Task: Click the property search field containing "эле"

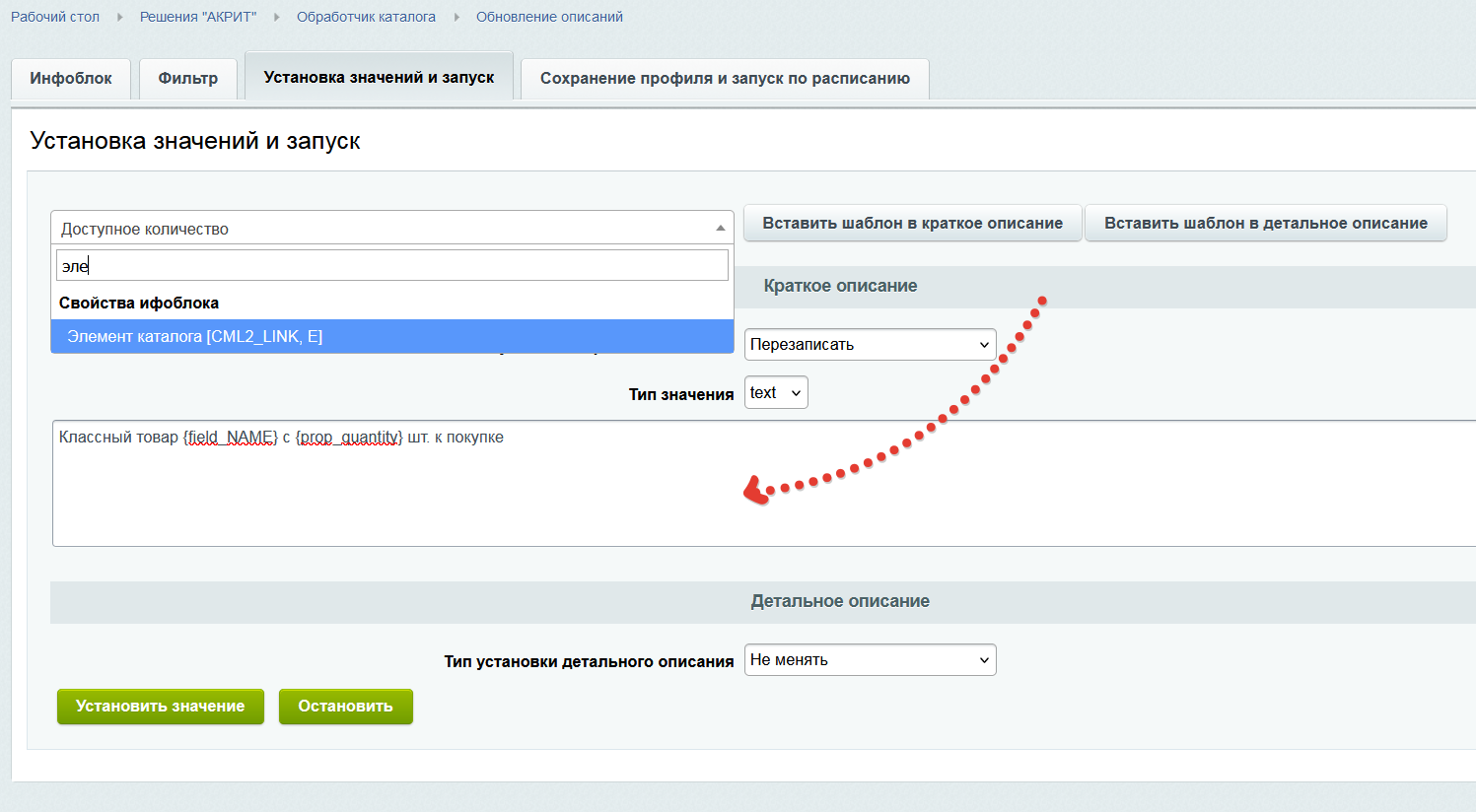Action: pyautogui.click(x=391, y=266)
